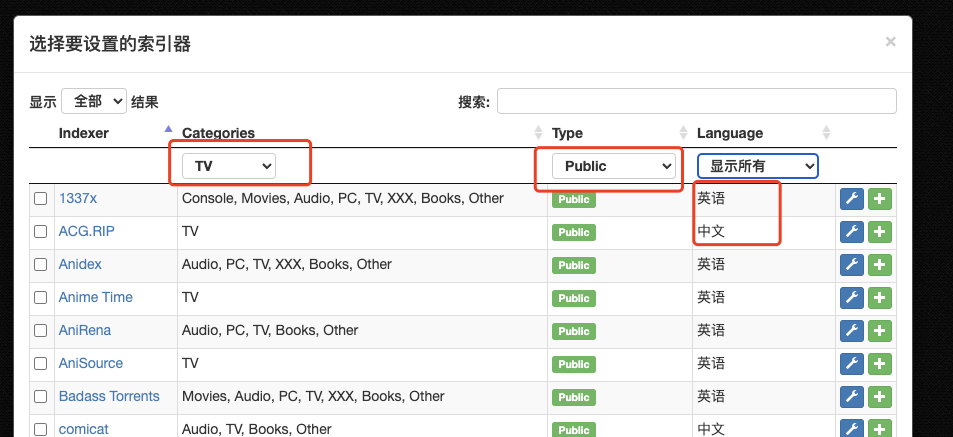Click 中文 language cell in ACG.RIP row
The width and height of the screenshot is (953, 437).
(711, 232)
